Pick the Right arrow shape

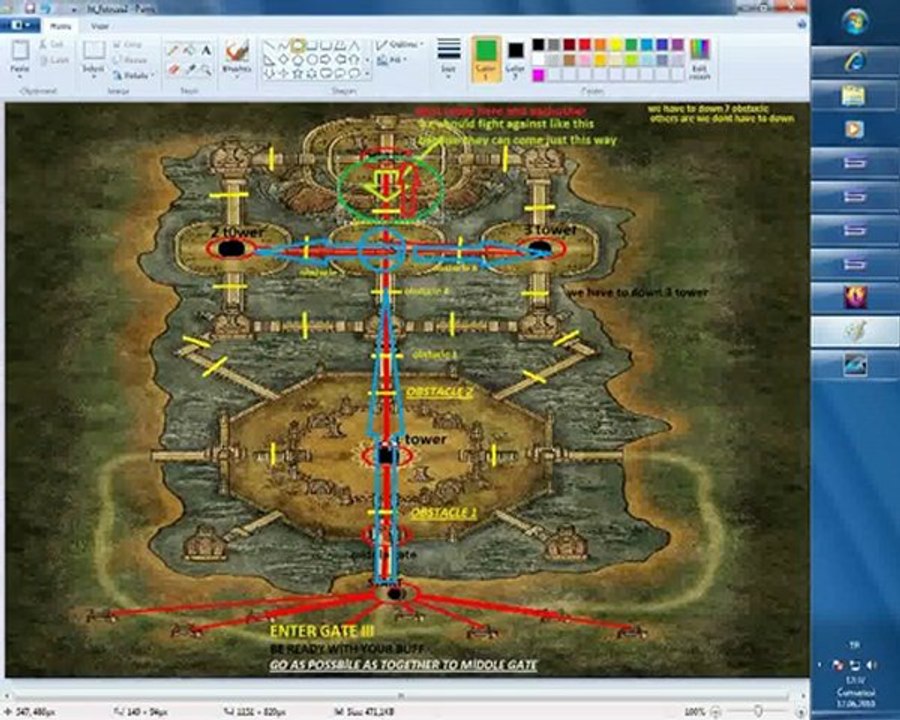coord(325,59)
